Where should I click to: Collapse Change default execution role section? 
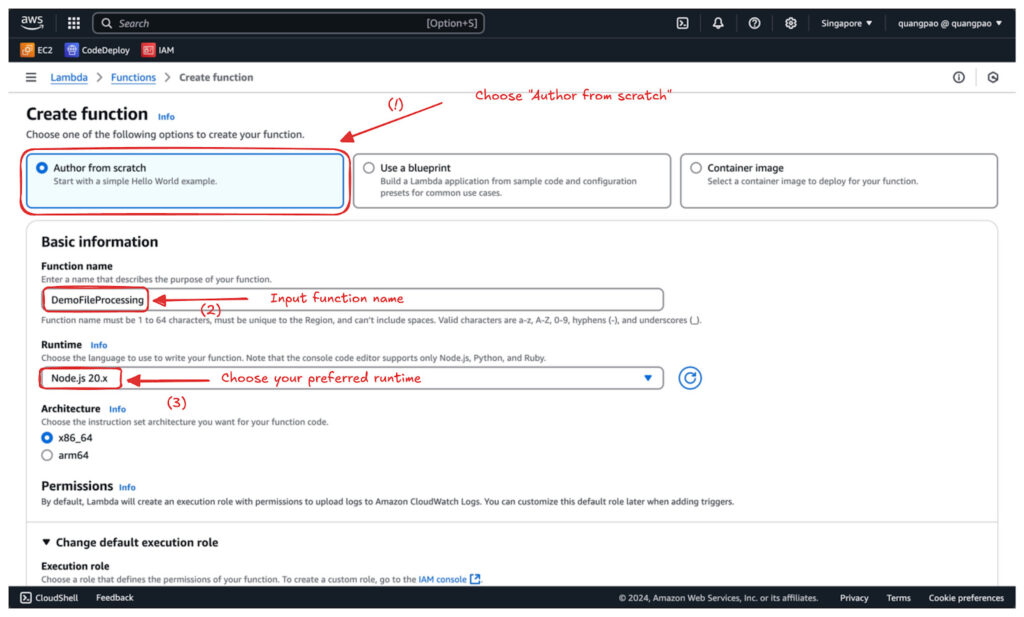tap(129, 542)
